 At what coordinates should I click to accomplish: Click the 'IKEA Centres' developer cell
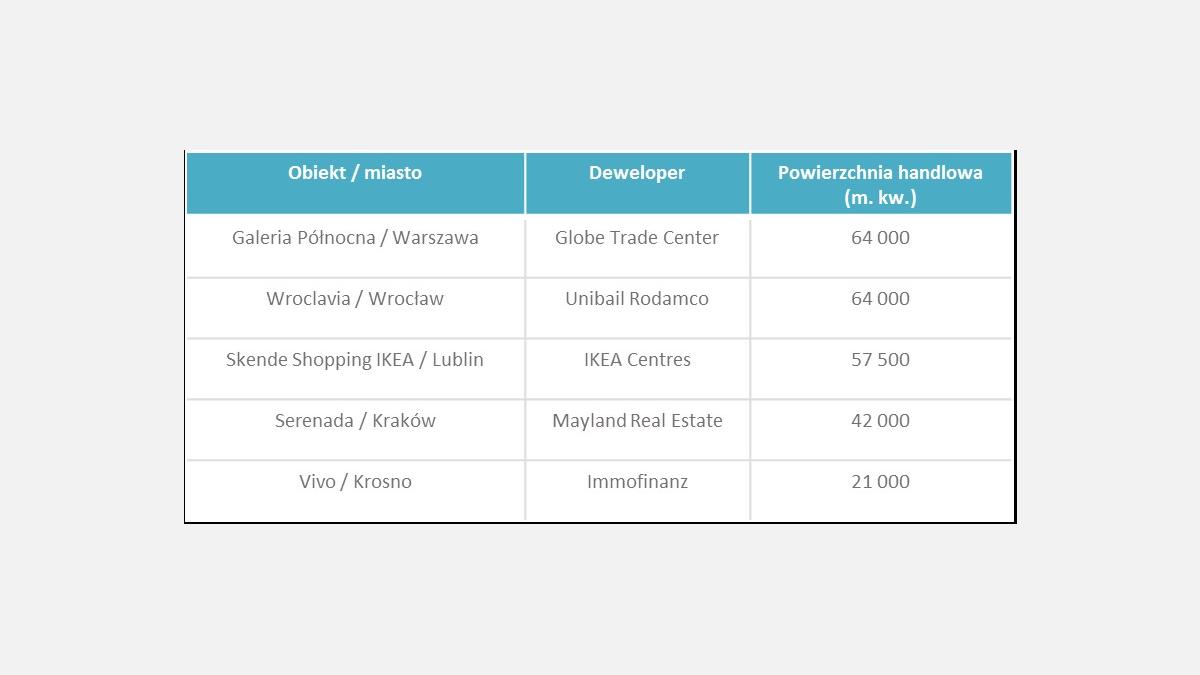click(x=637, y=360)
